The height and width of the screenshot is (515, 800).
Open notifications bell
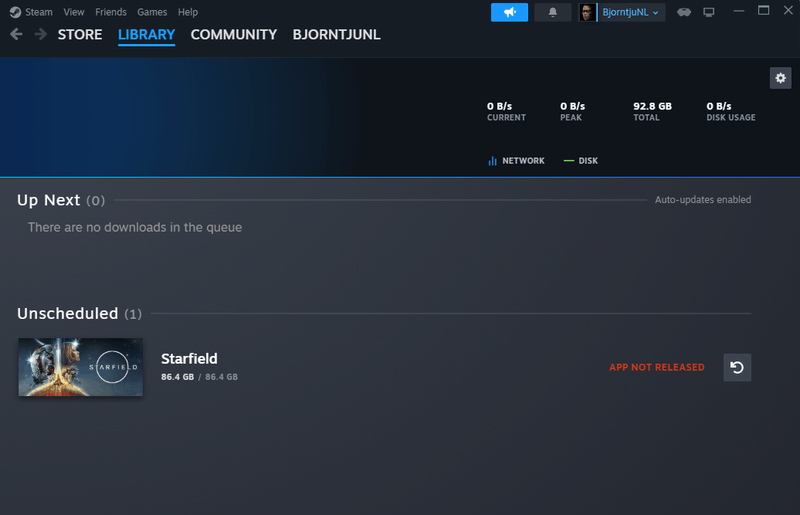tap(553, 12)
